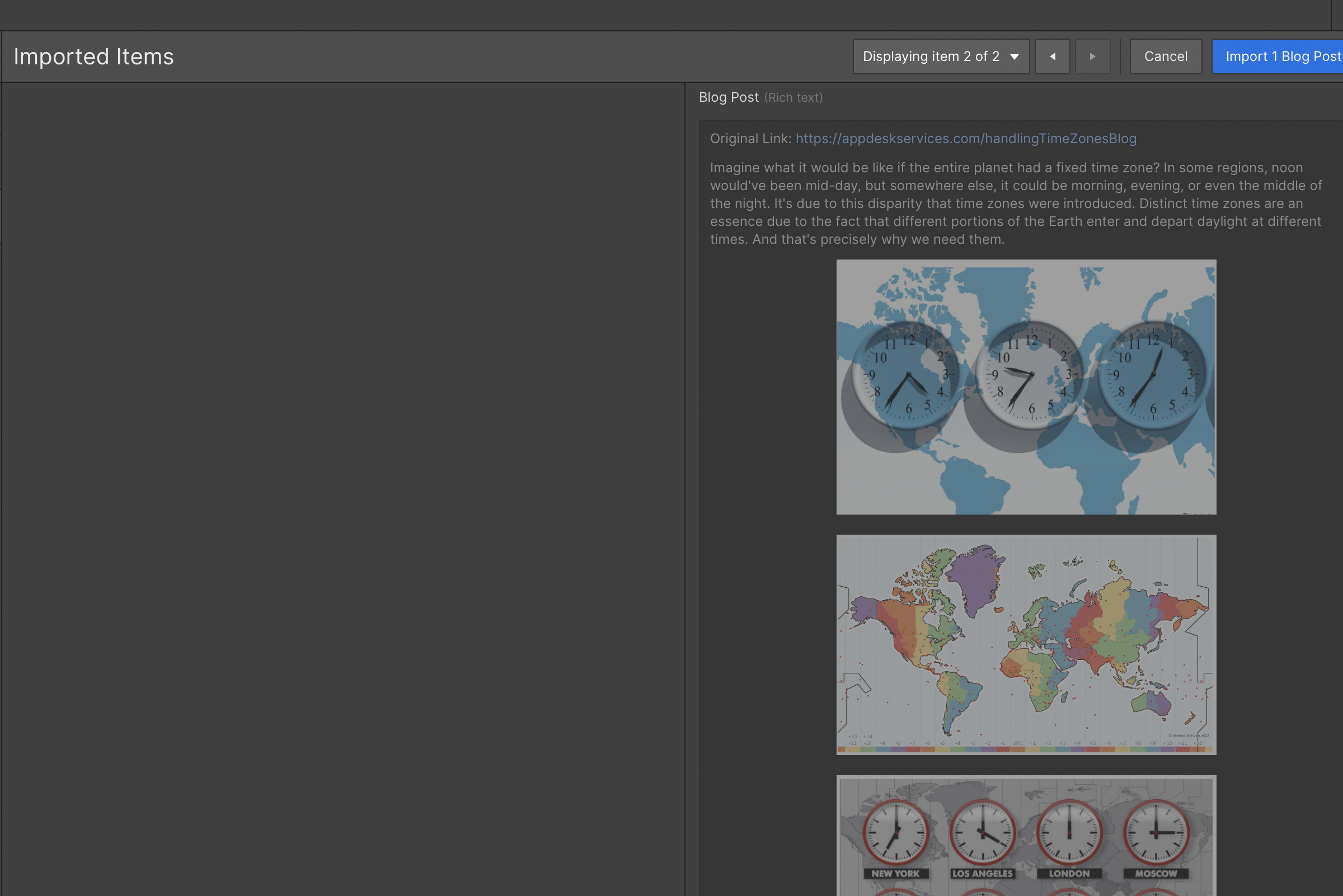The height and width of the screenshot is (896, 1343).
Task: Click the Los Angeles clock
Action: (982, 833)
